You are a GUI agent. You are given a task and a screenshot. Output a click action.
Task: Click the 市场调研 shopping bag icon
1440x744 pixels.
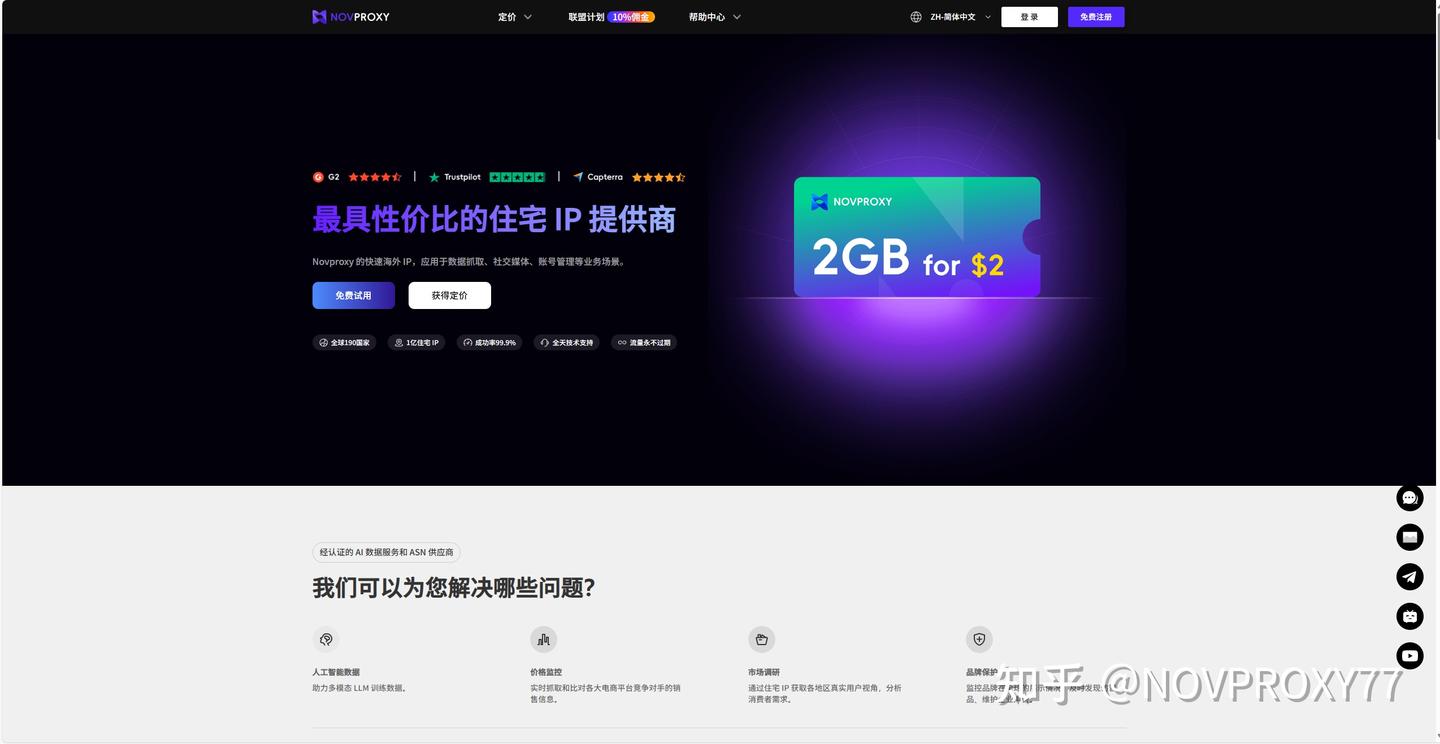click(761, 639)
